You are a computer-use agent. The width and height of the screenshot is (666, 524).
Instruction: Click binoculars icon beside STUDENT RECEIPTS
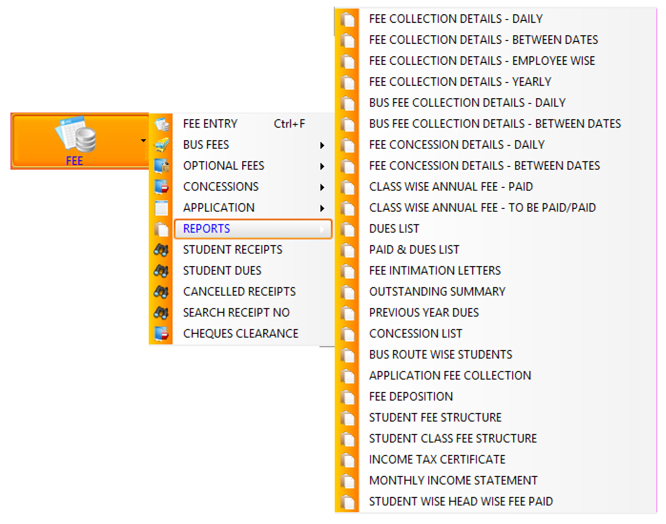point(161,250)
